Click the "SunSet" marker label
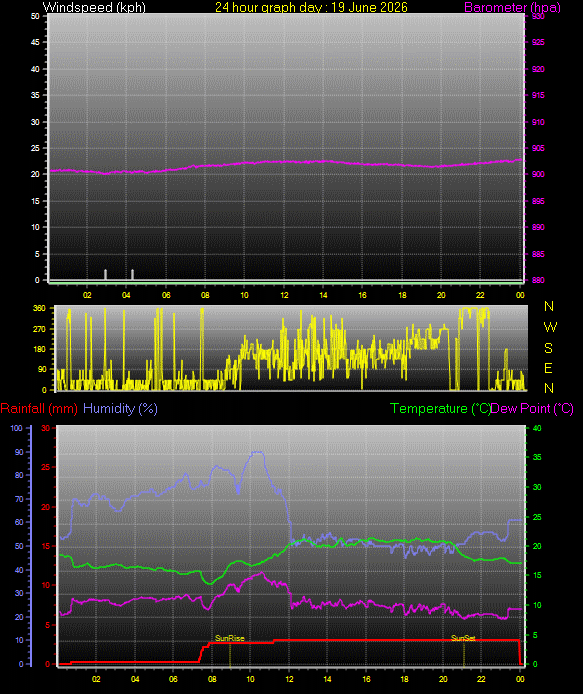Image resolution: width=583 pixels, height=694 pixels. pyautogui.click(x=463, y=638)
